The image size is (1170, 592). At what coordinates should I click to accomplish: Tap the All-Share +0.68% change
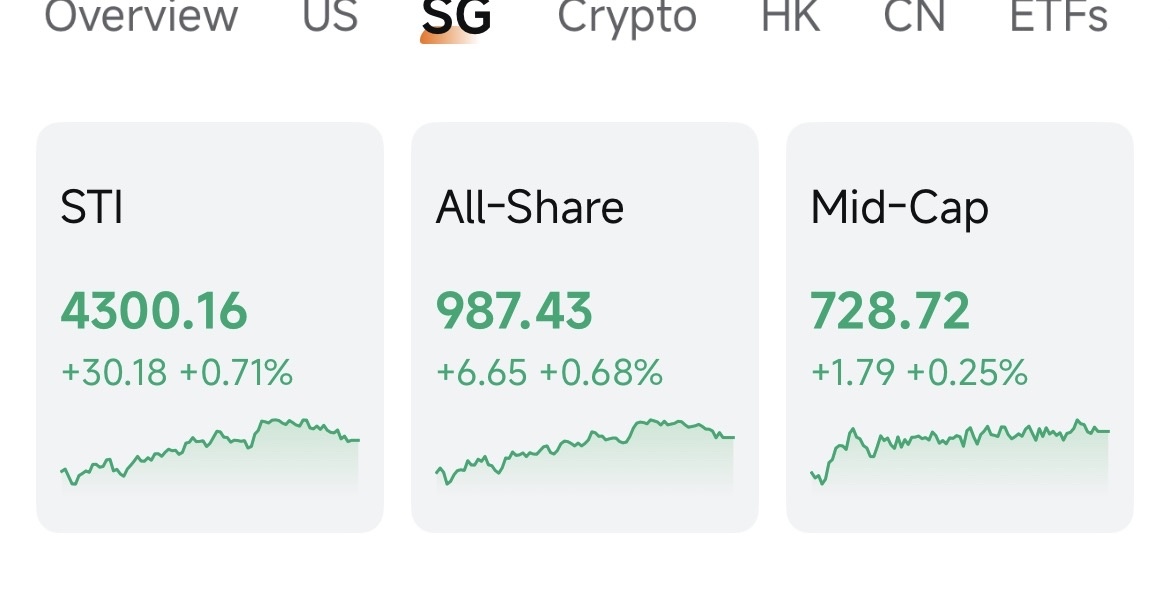click(601, 373)
